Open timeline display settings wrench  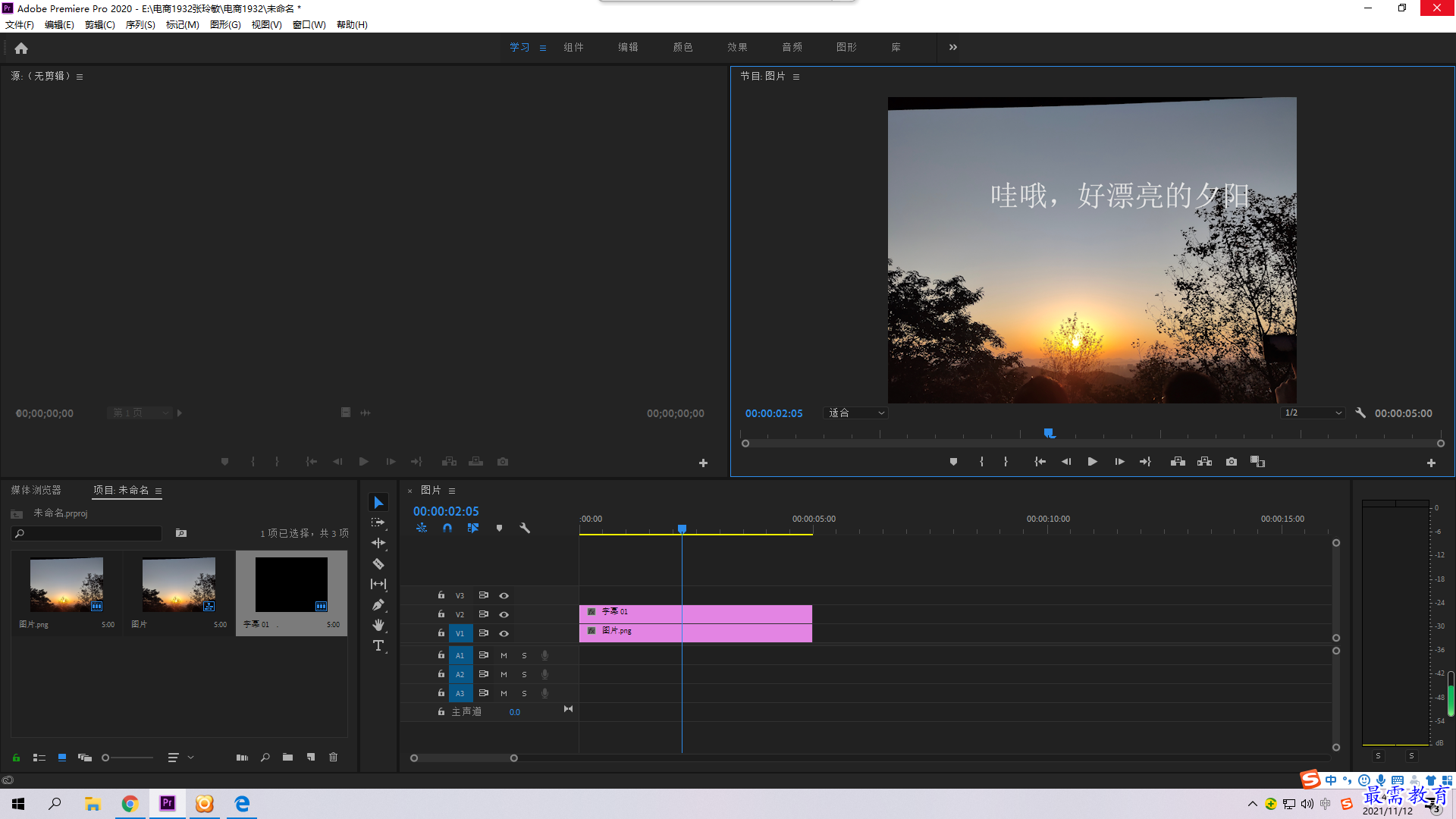(x=525, y=529)
